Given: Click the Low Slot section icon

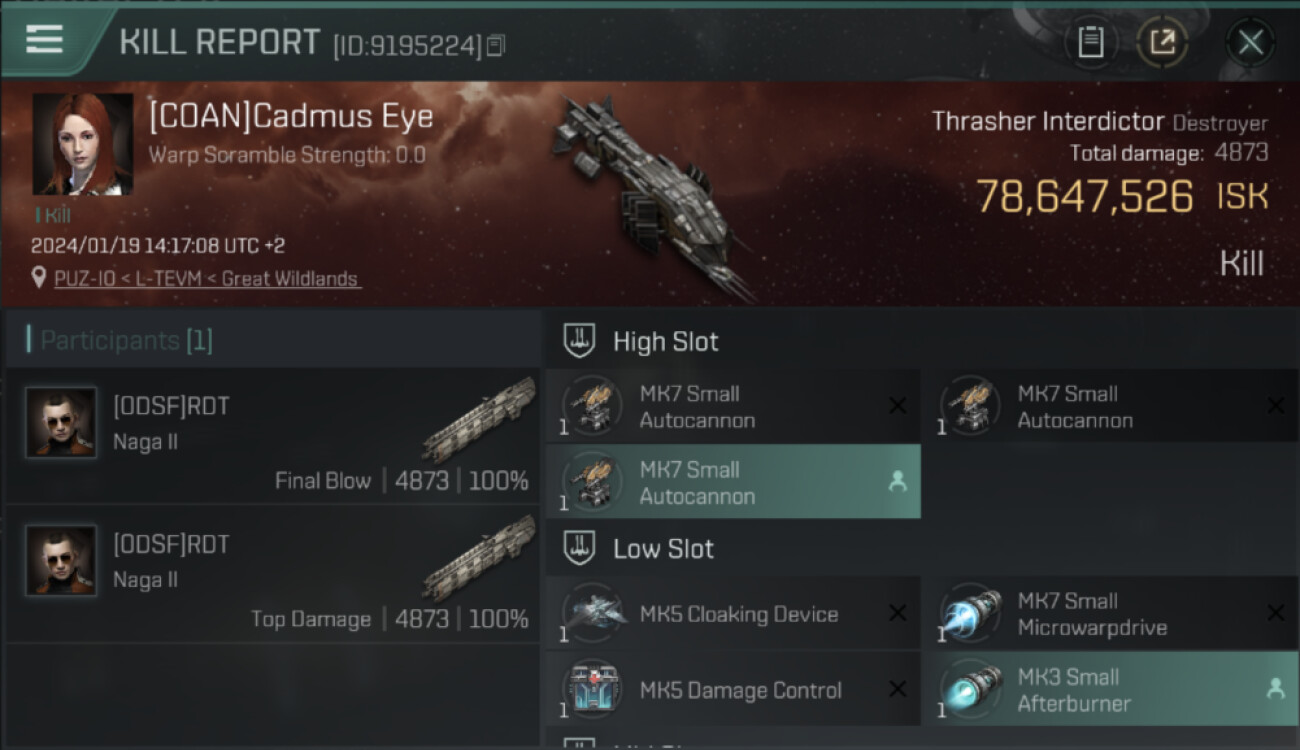Looking at the screenshot, I should [580, 548].
